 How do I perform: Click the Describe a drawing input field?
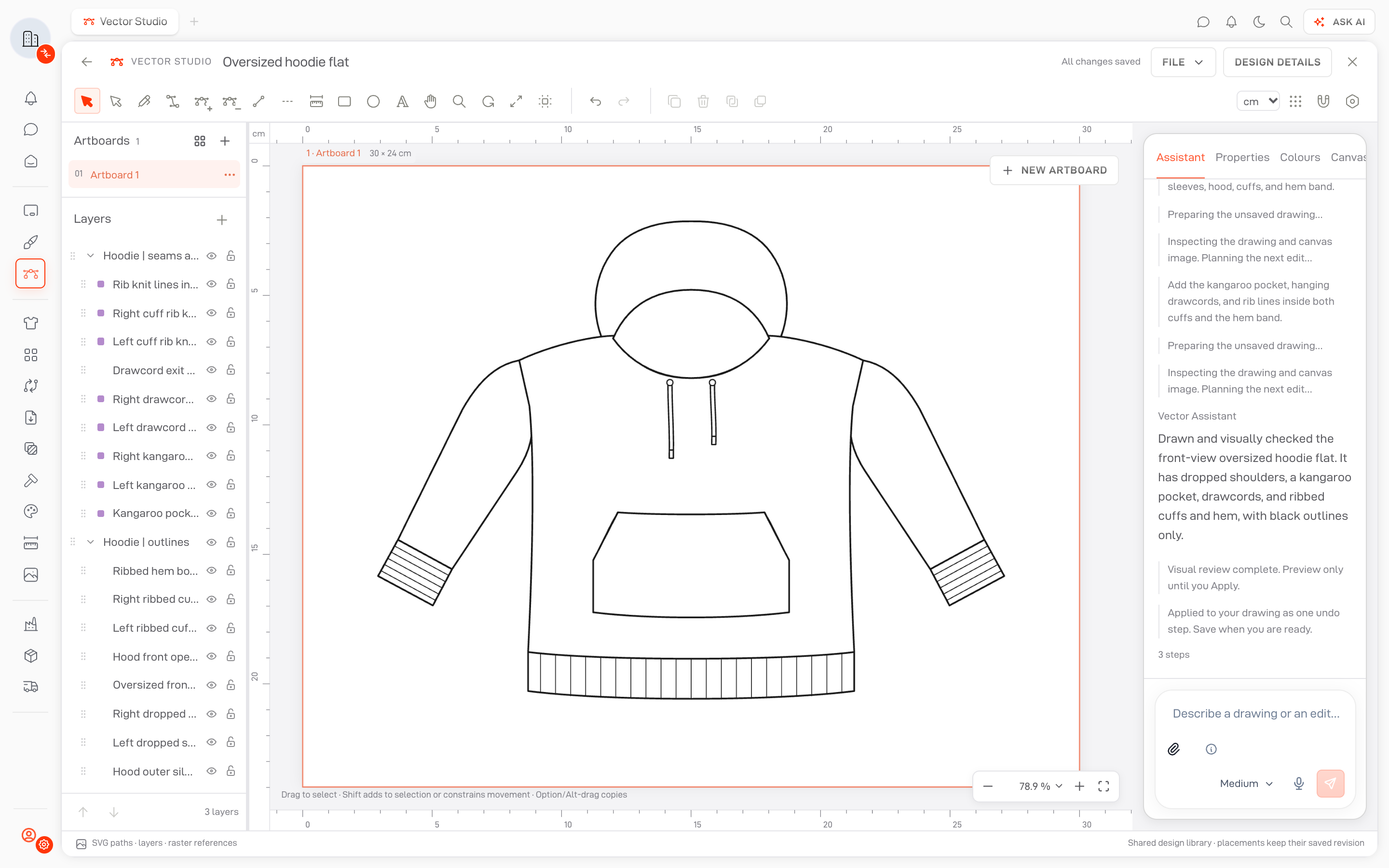coord(1255,714)
